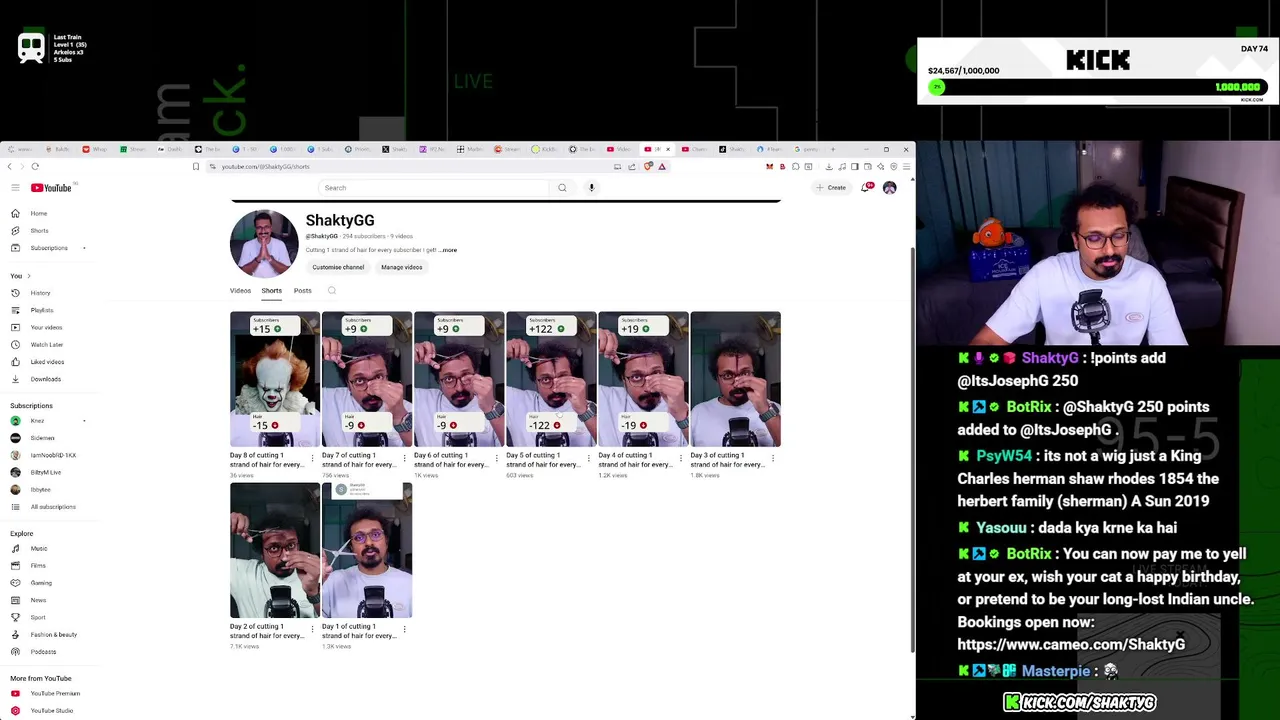The width and height of the screenshot is (1280, 720).
Task: Open options menu for Day 3 short
Action: pyautogui.click(x=772, y=459)
